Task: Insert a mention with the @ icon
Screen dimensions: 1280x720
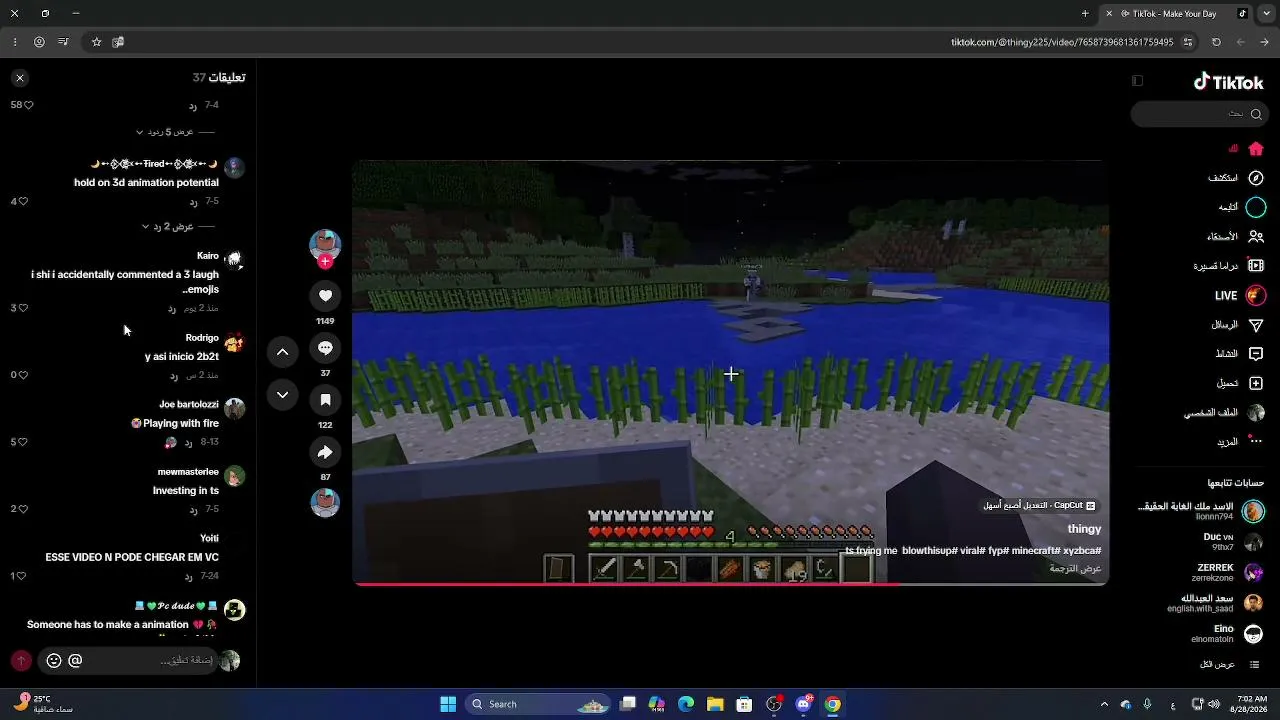Action: point(75,661)
